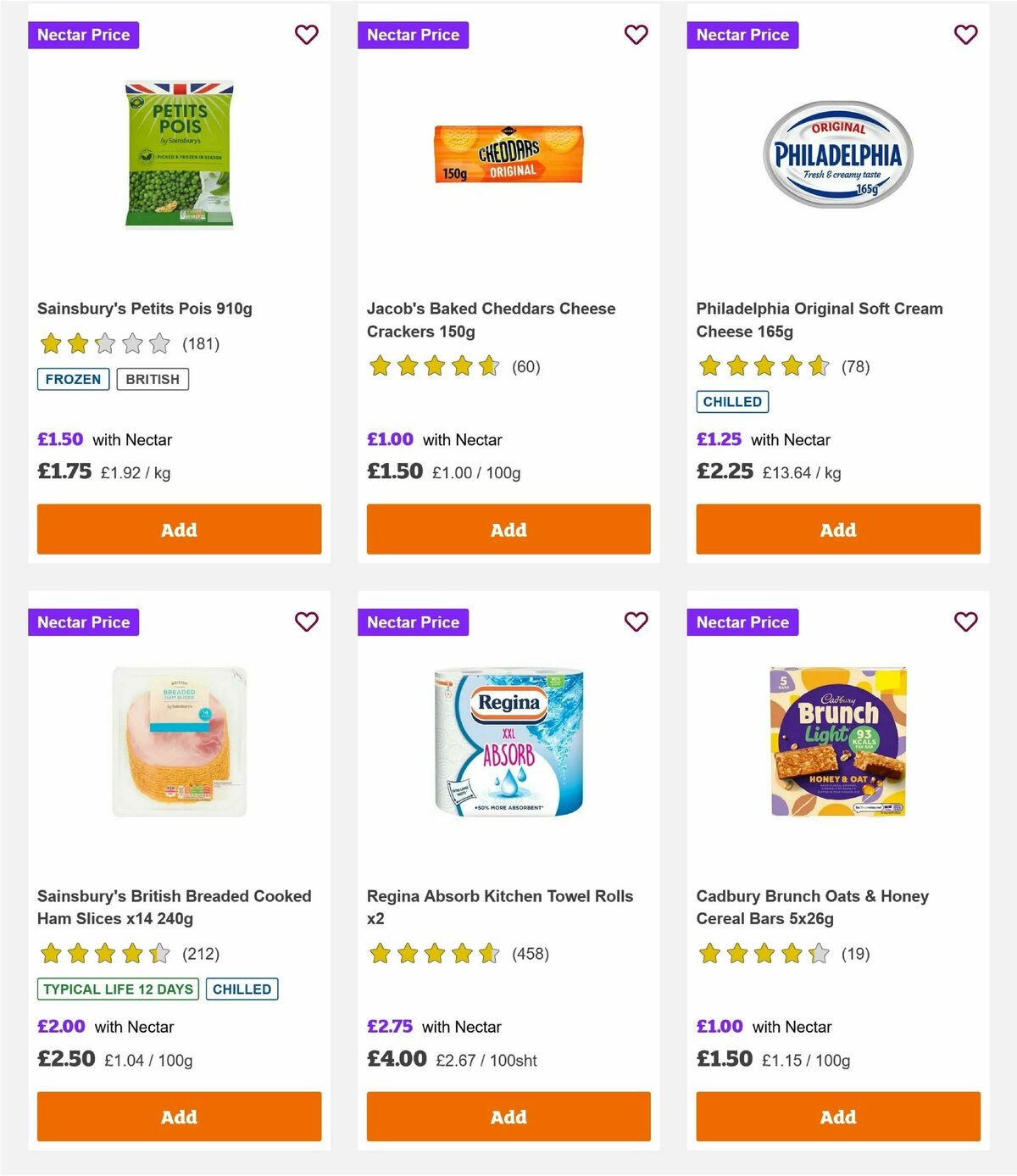Click the heart icon on Philadelphia Cream Cheese
The width and height of the screenshot is (1017, 1176).
(965, 35)
